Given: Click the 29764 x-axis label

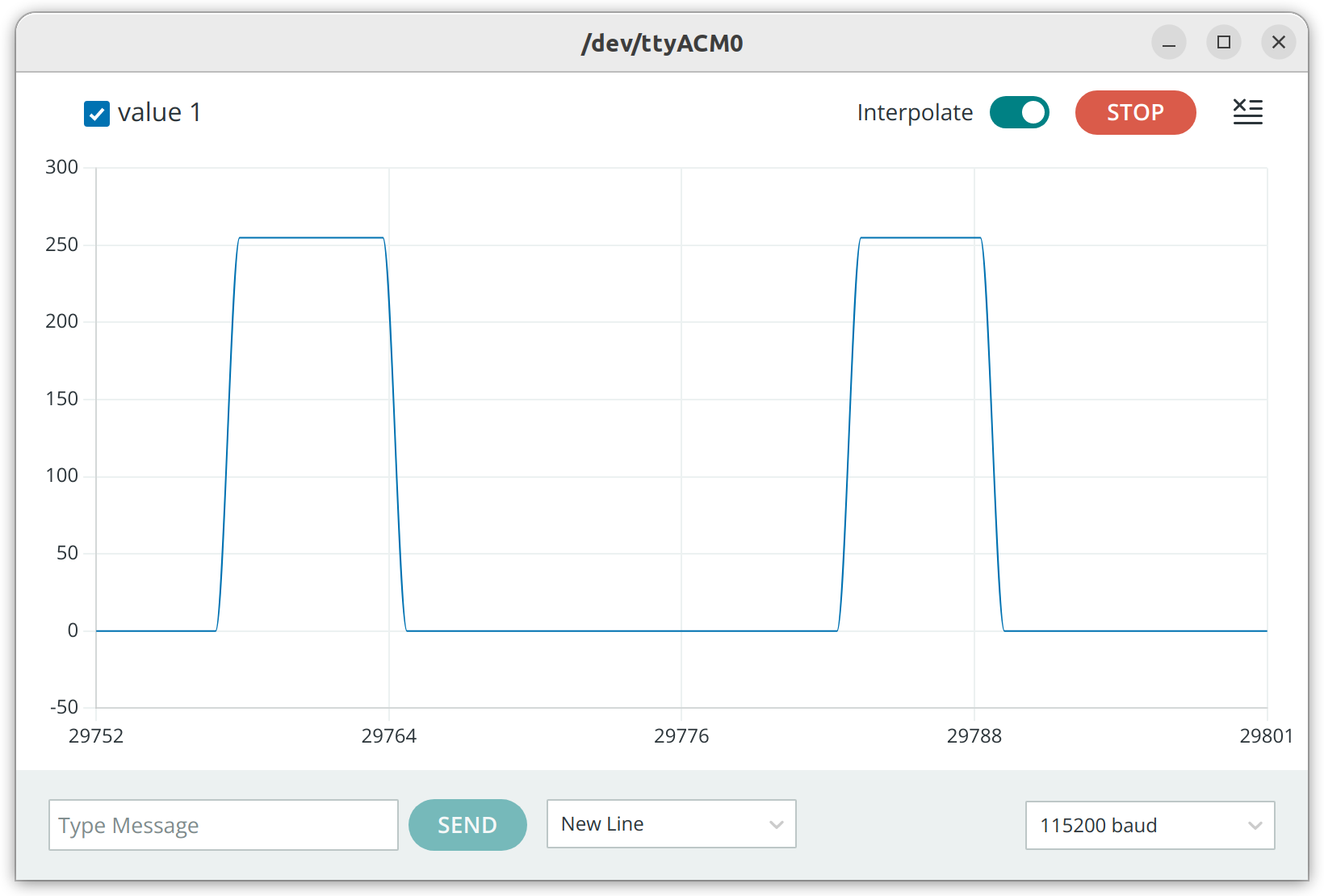Looking at the screenshot, I should [x=389, y=736].
